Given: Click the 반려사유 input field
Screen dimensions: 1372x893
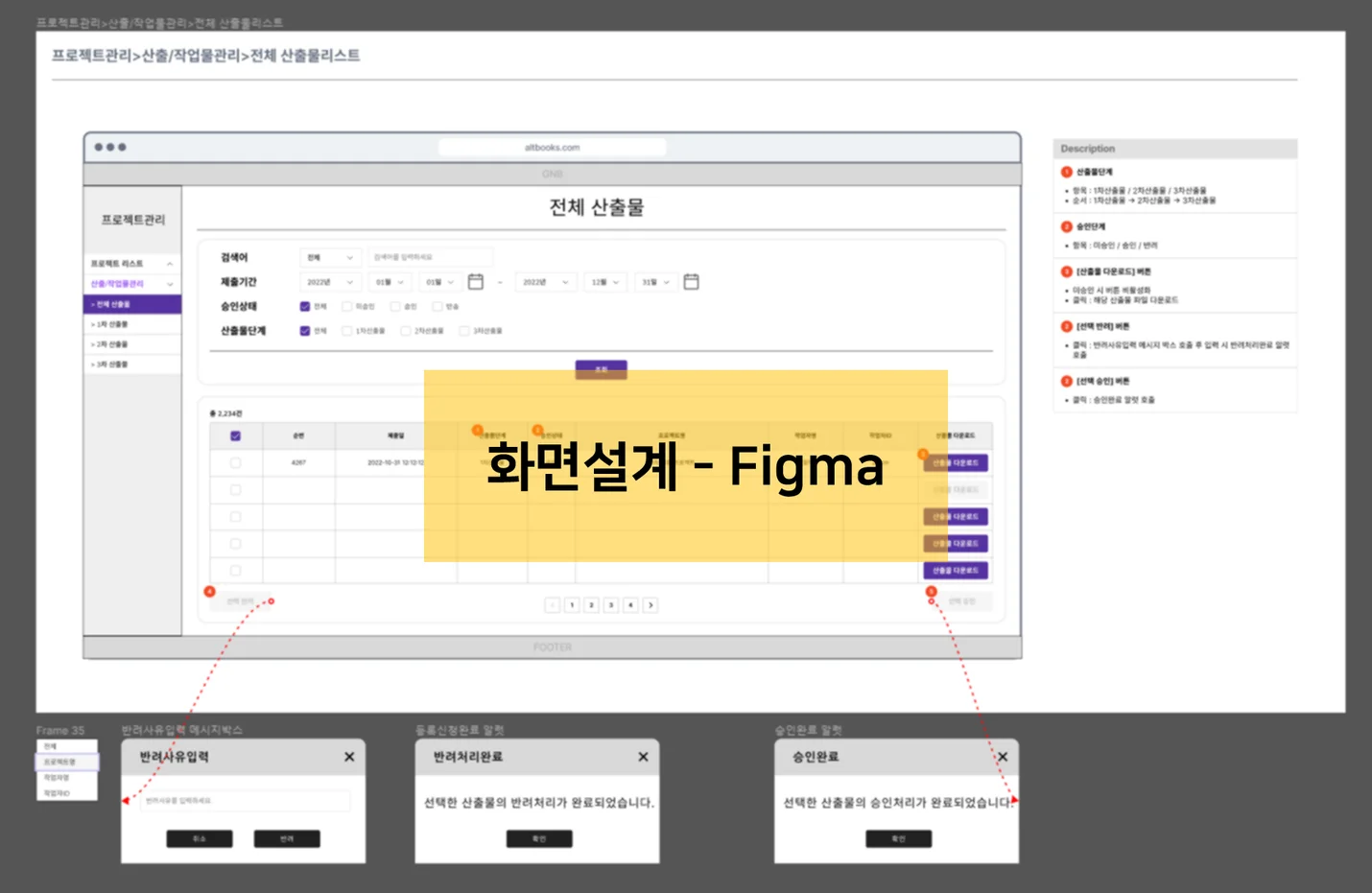Looking at the screenshot, I should [245, 801].
